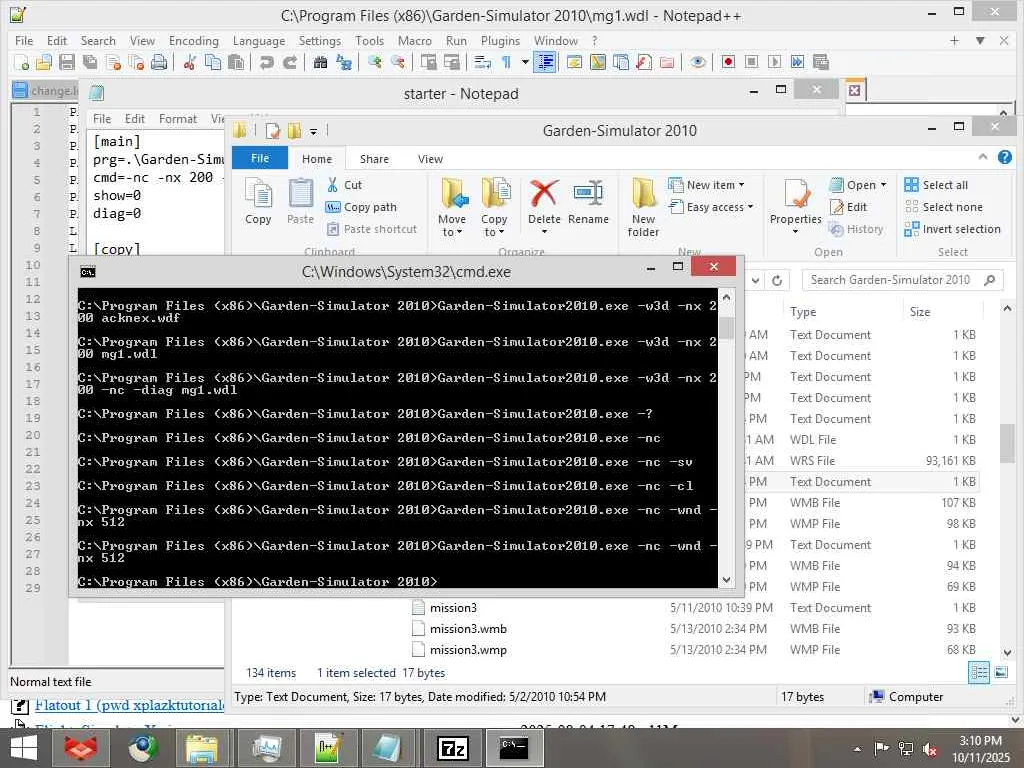Viewport: 1024px width, 768px height.
Task: Click the 7z icon on the taskbar
Action: point(453,748)
